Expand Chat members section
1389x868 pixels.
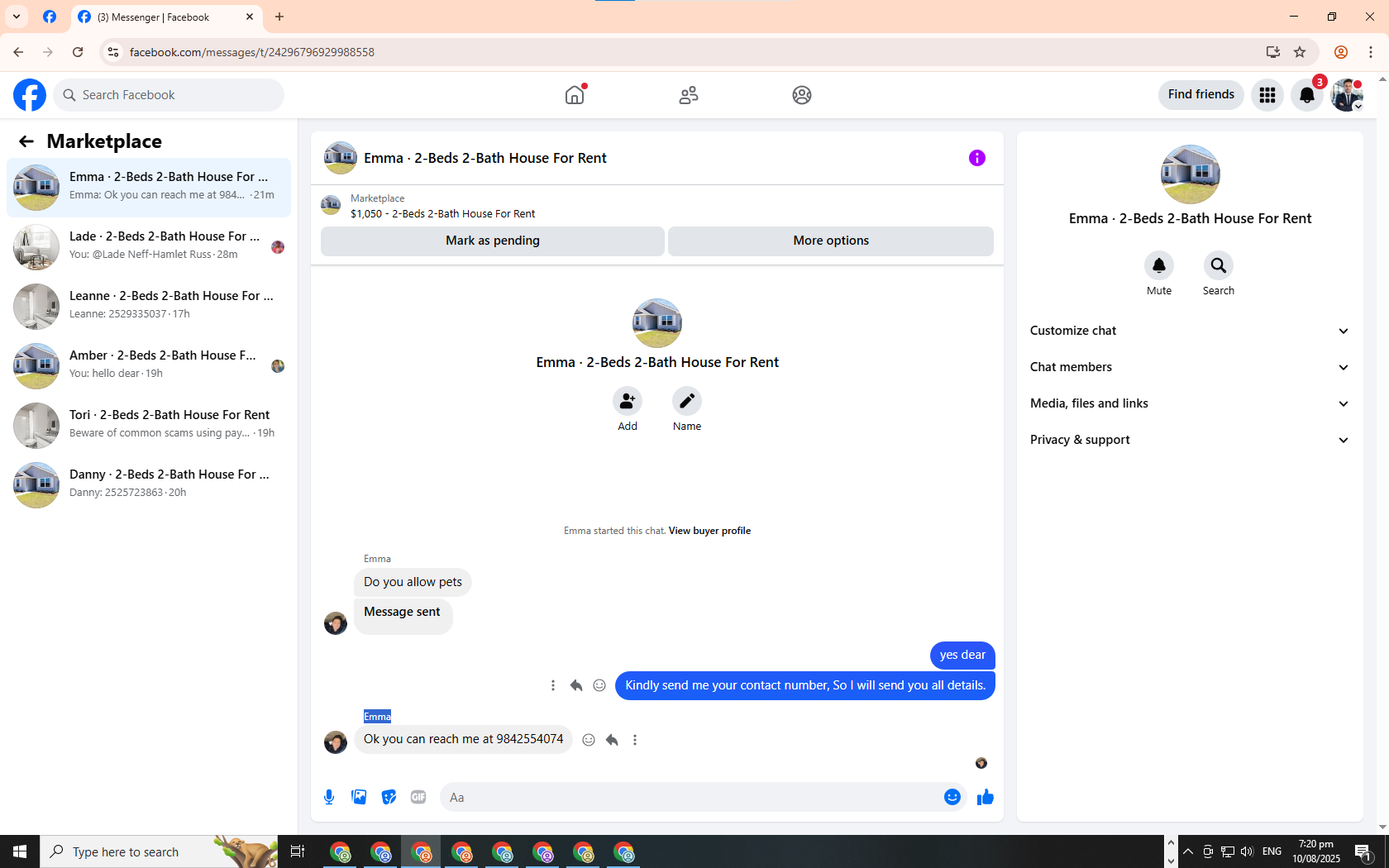tap(1190, 367)
